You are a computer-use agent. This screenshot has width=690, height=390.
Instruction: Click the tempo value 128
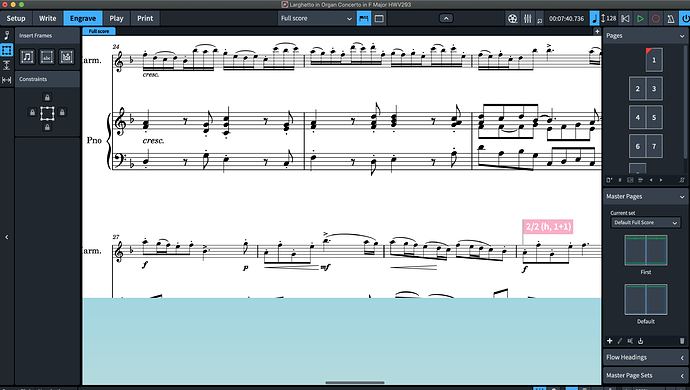click(611, 18)
